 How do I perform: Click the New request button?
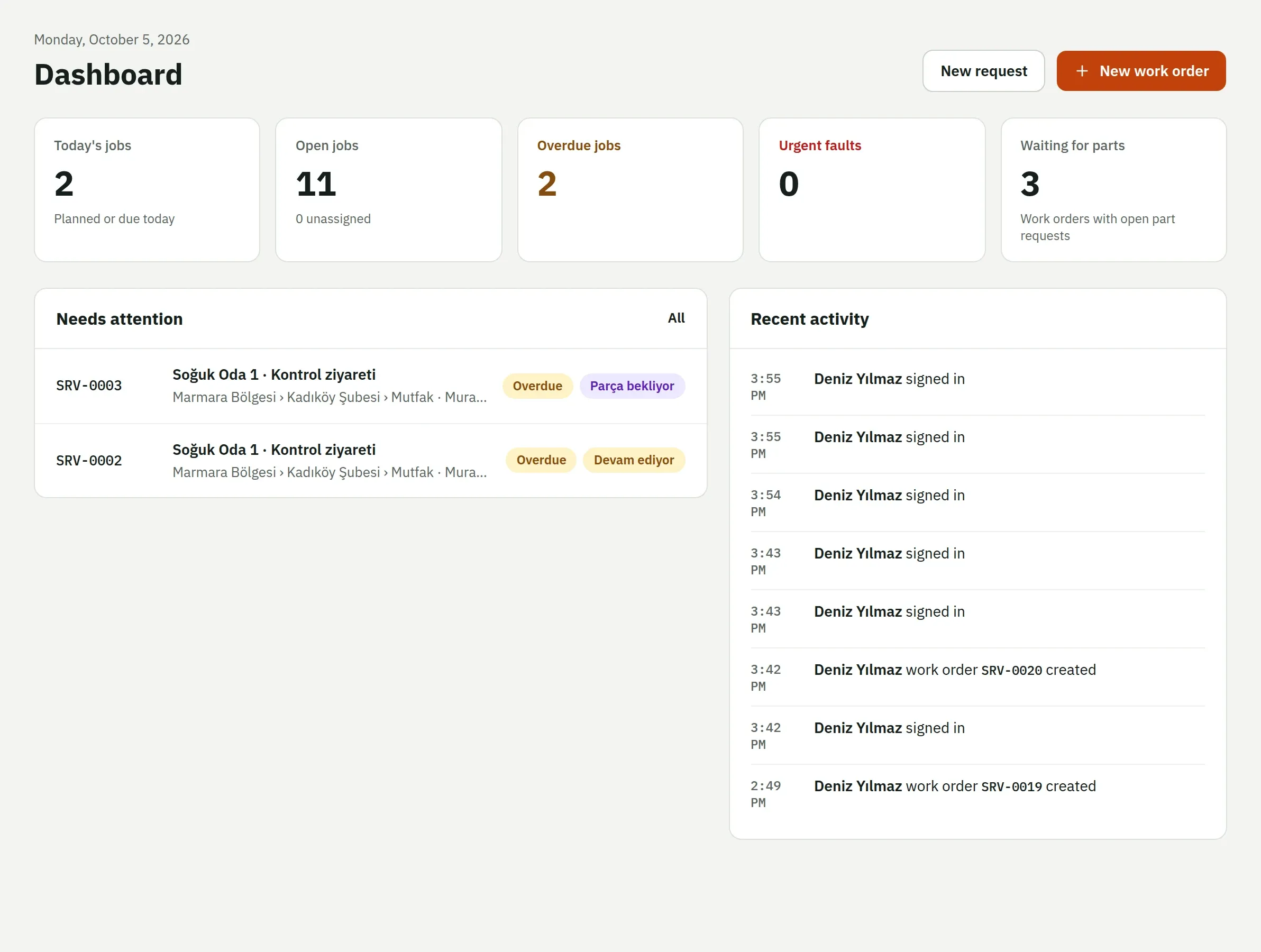click(983, 71)
